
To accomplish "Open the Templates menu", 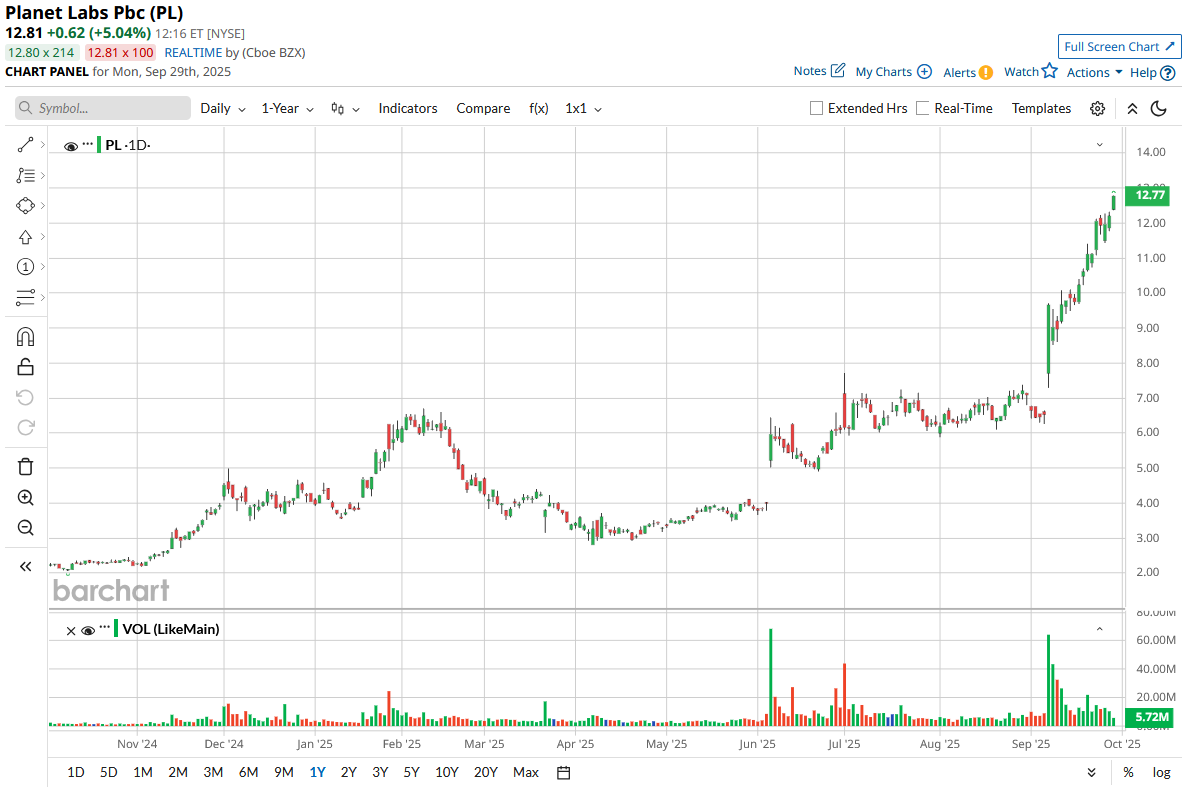I will click(x=1041, y=108).
